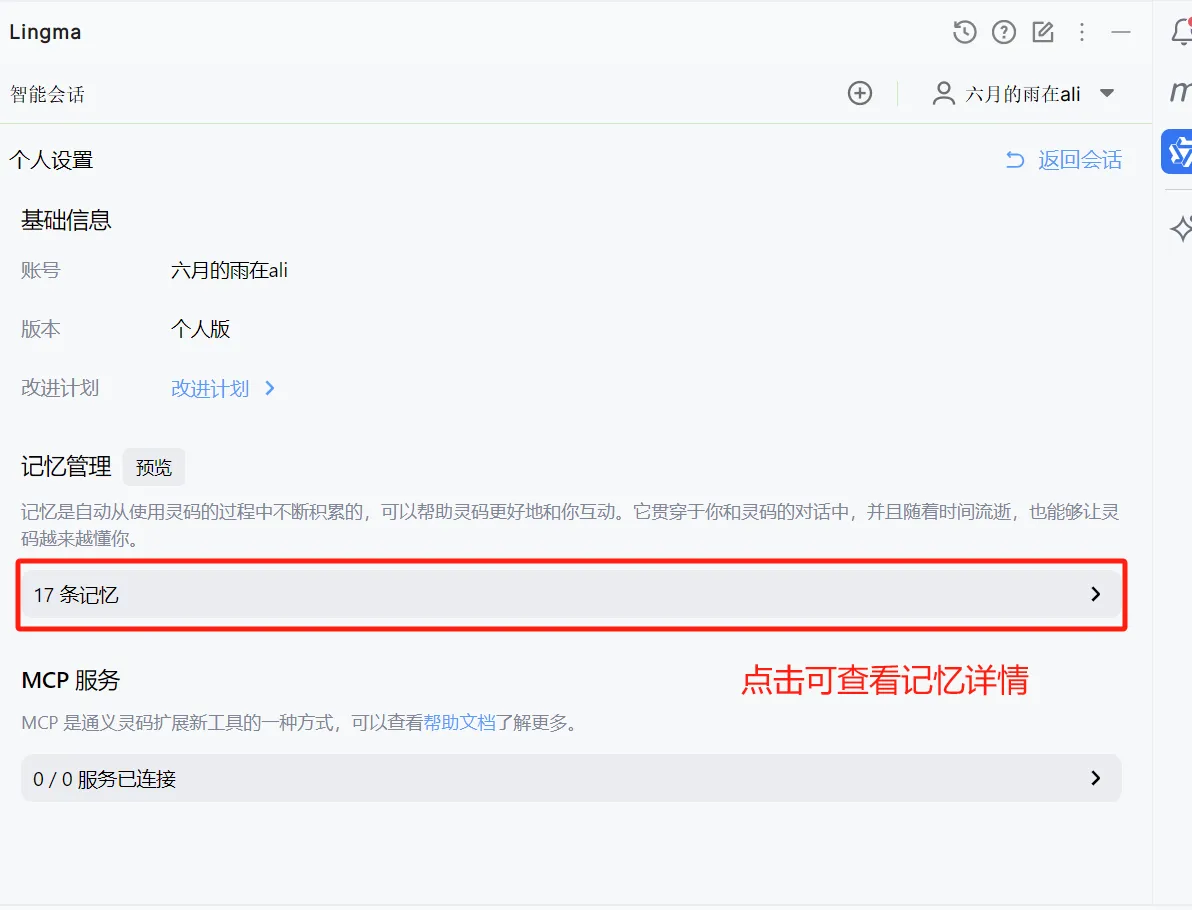Viewport: 1192px width, 910px height.
Task: Click the 预览 badge beside 记忆管理
Action: pyautogui.click(x=154, y=467)
